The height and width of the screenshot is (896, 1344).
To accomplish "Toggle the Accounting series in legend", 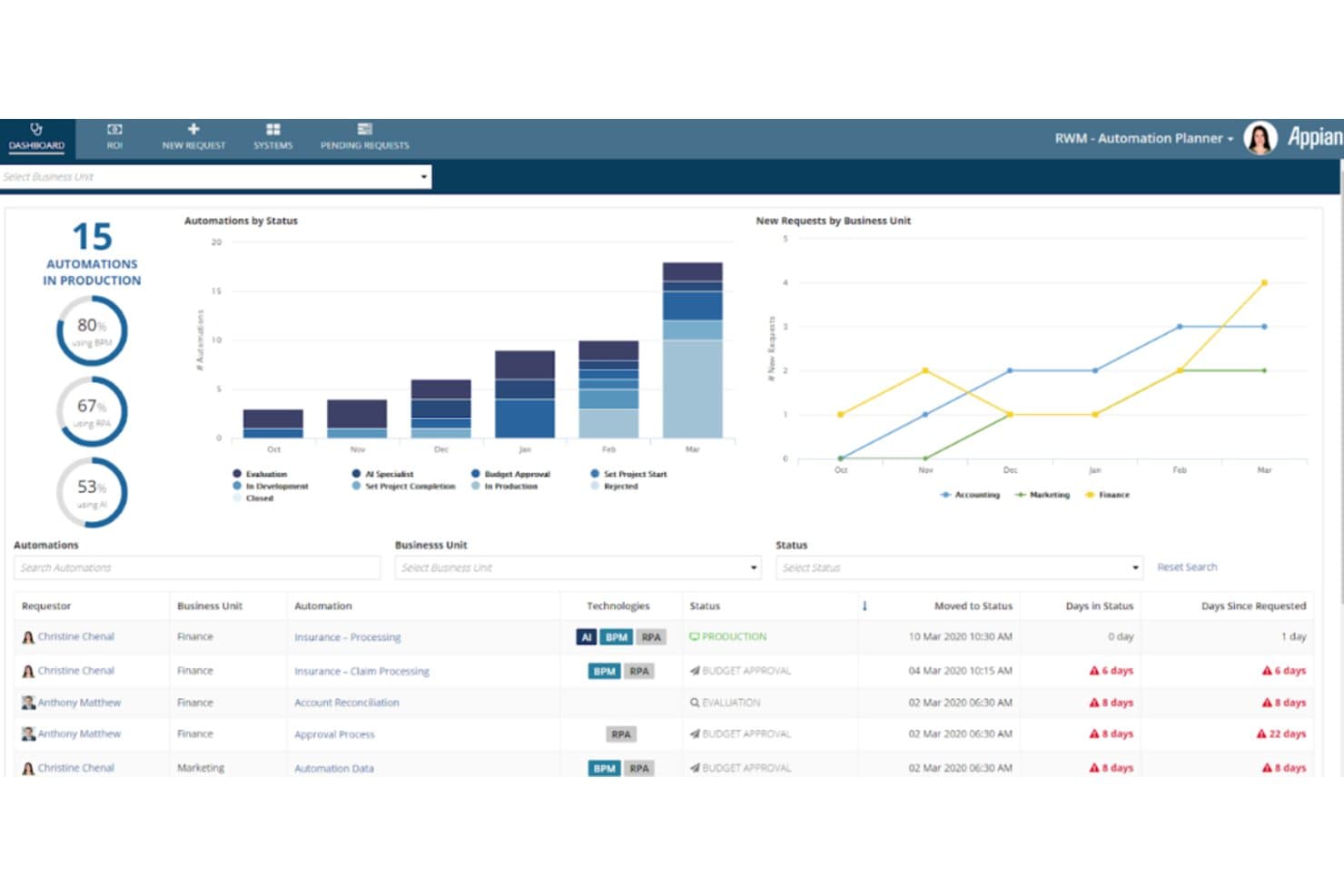I will [970, 495].
